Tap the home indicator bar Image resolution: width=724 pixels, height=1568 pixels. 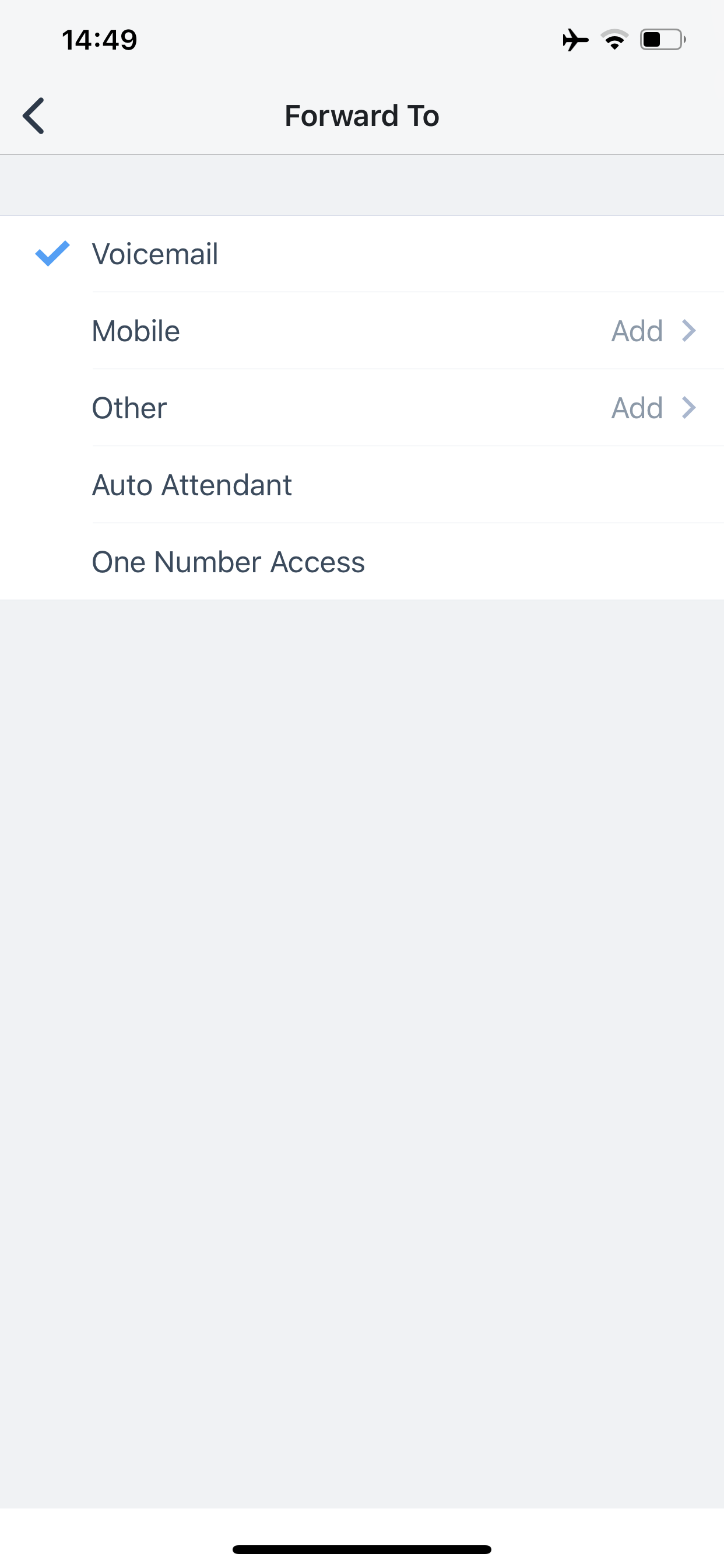[362, 1549]
